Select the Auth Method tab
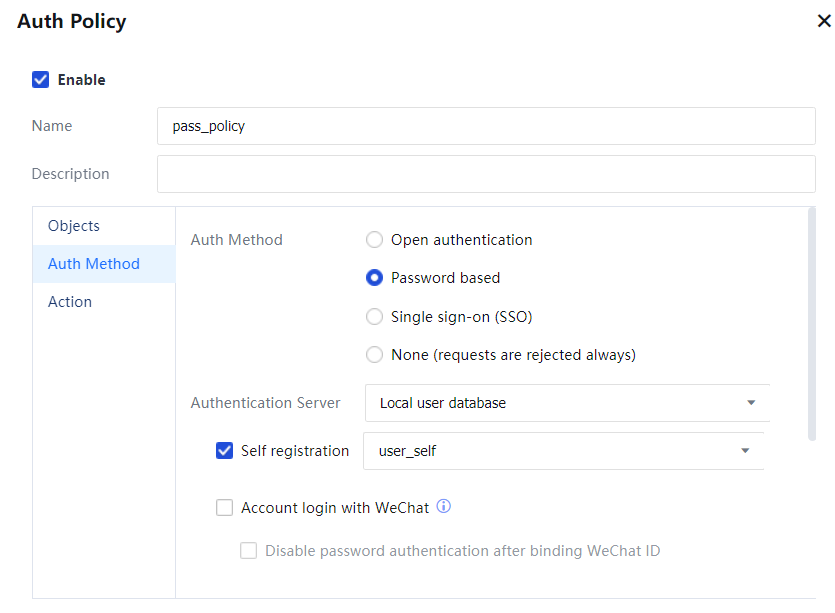835x613 pixels. tap(94, 264)
